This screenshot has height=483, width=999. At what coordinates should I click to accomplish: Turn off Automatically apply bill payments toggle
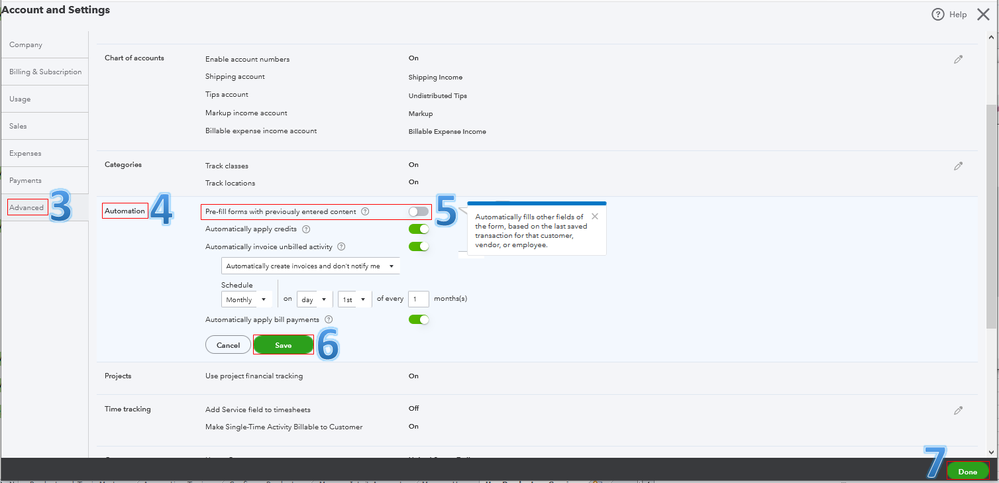coord(419,319)
